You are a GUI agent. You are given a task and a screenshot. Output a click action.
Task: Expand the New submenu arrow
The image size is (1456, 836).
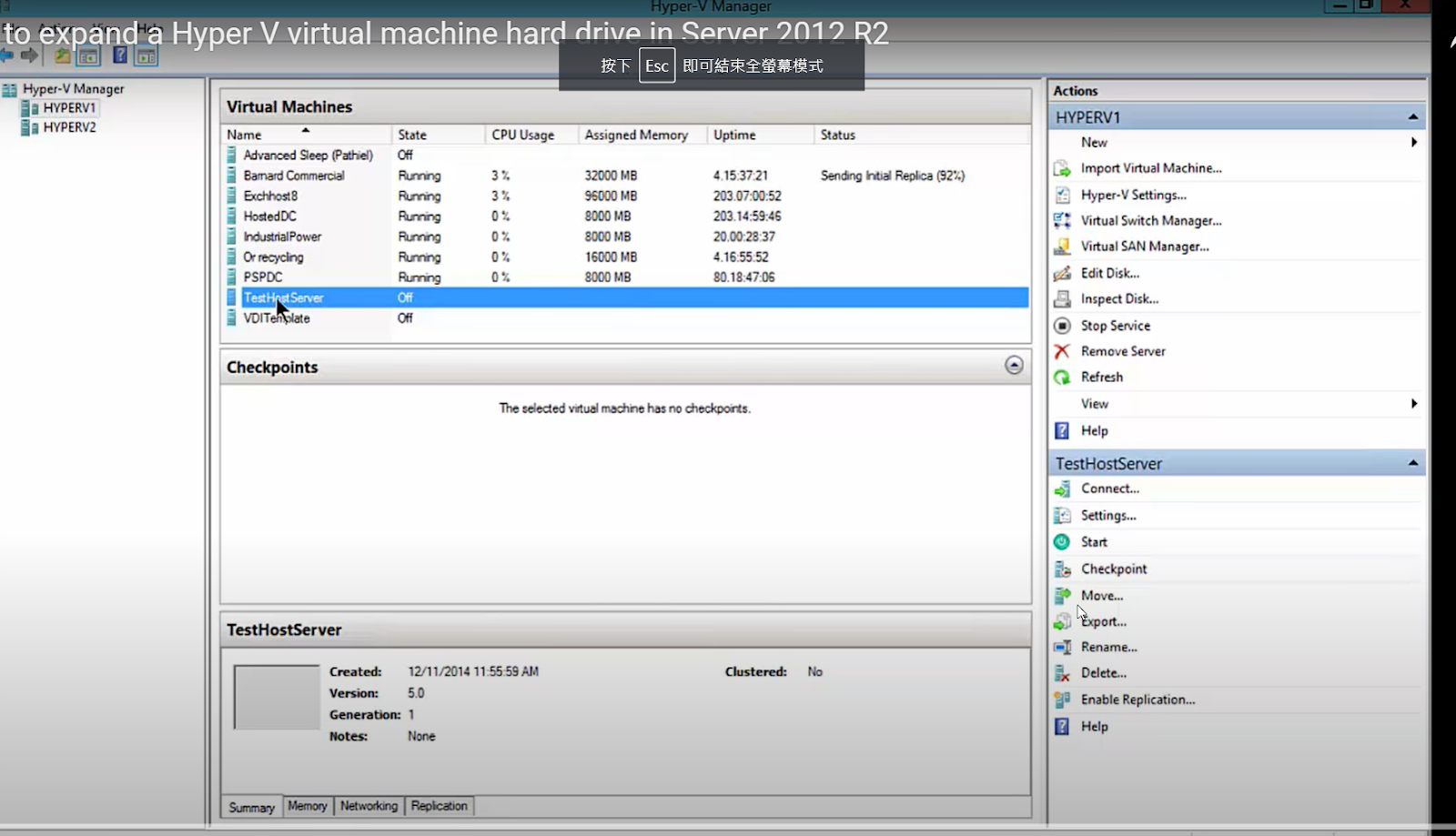point(1414,142)
